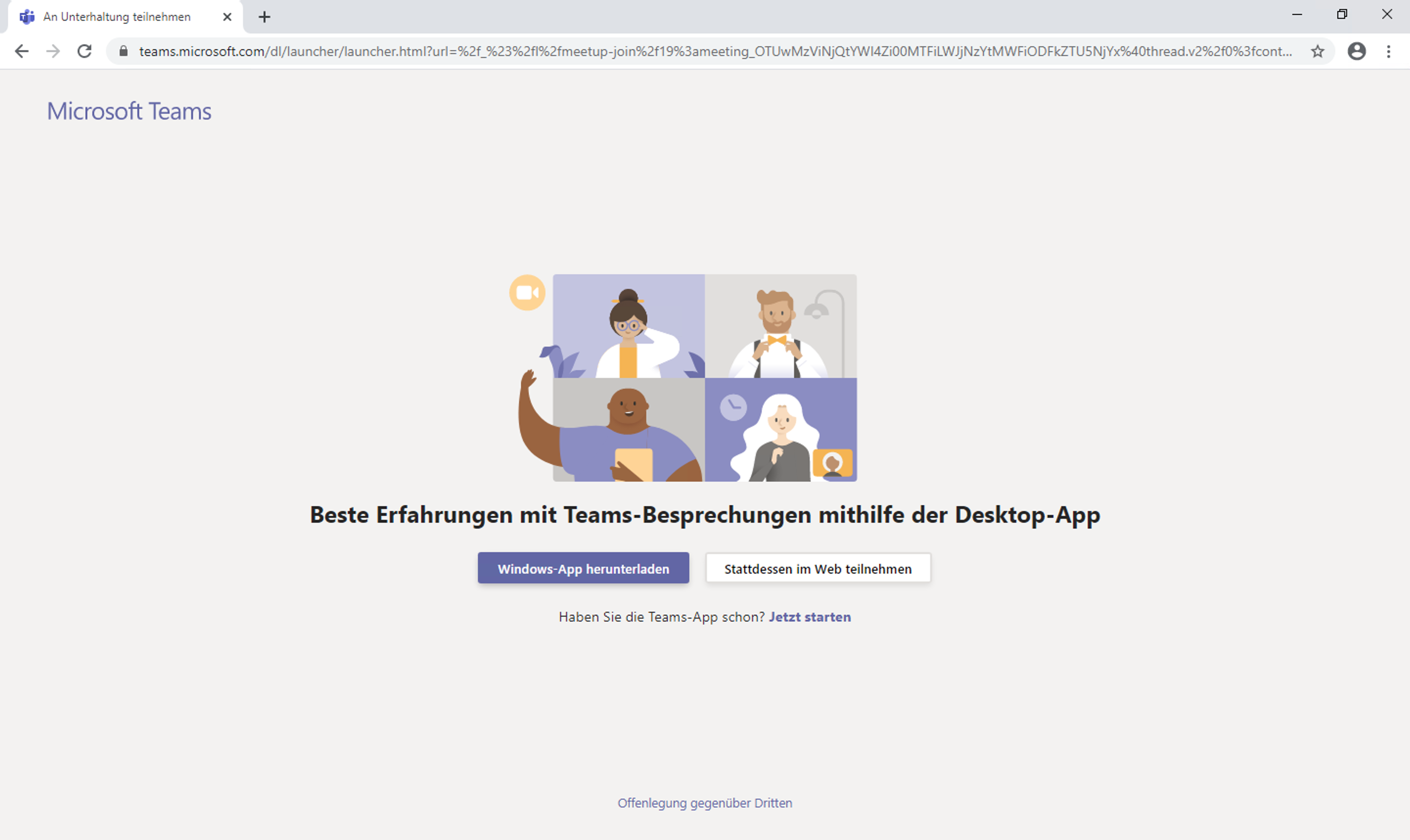
Task: View site info via the padlock icon
Action: click(123, 51)
